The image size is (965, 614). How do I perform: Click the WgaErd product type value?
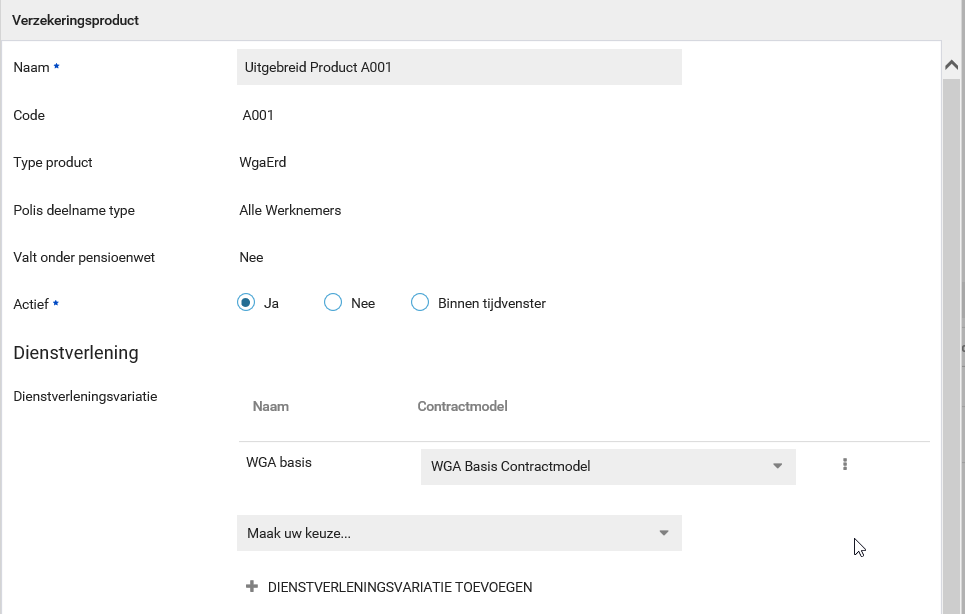pyautogui.click(x=263, y=162)
